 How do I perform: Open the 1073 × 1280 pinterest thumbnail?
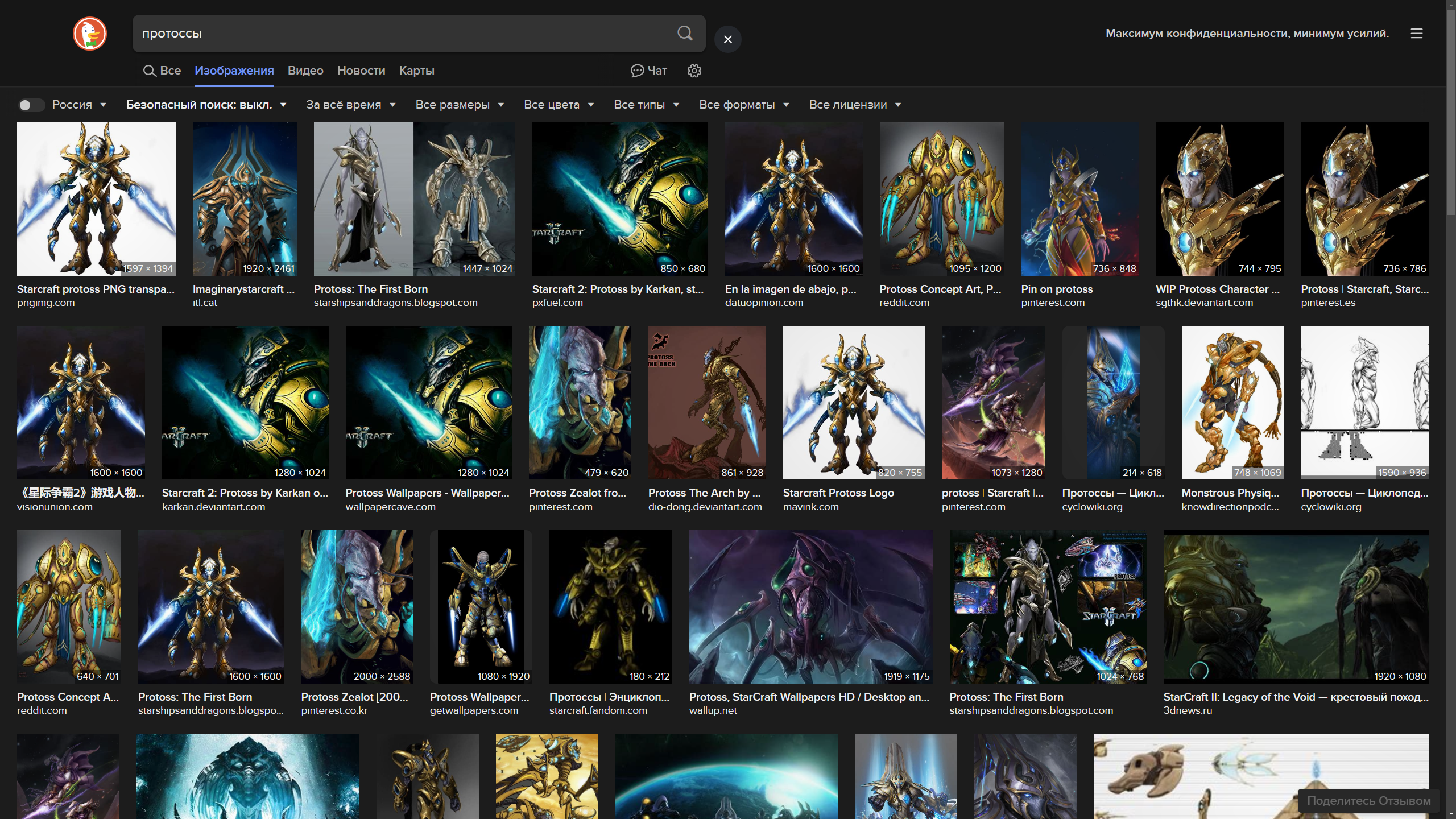994,403
